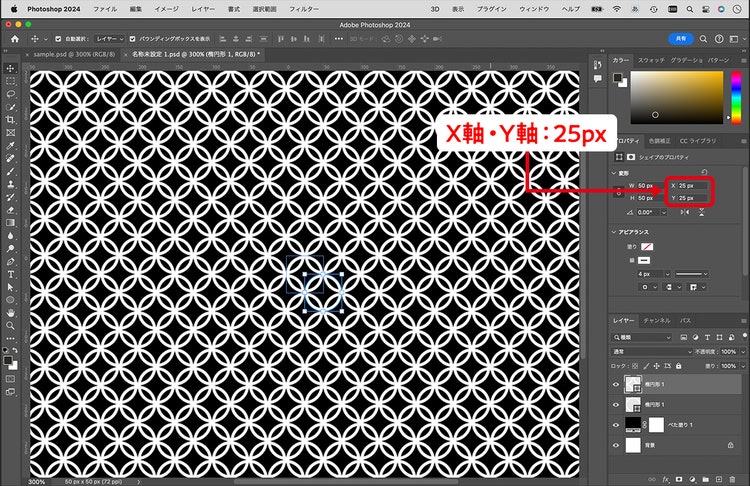Click the hue slider in Color panel
This screenshot has width=750, height=486.
[x=736, y=98]
